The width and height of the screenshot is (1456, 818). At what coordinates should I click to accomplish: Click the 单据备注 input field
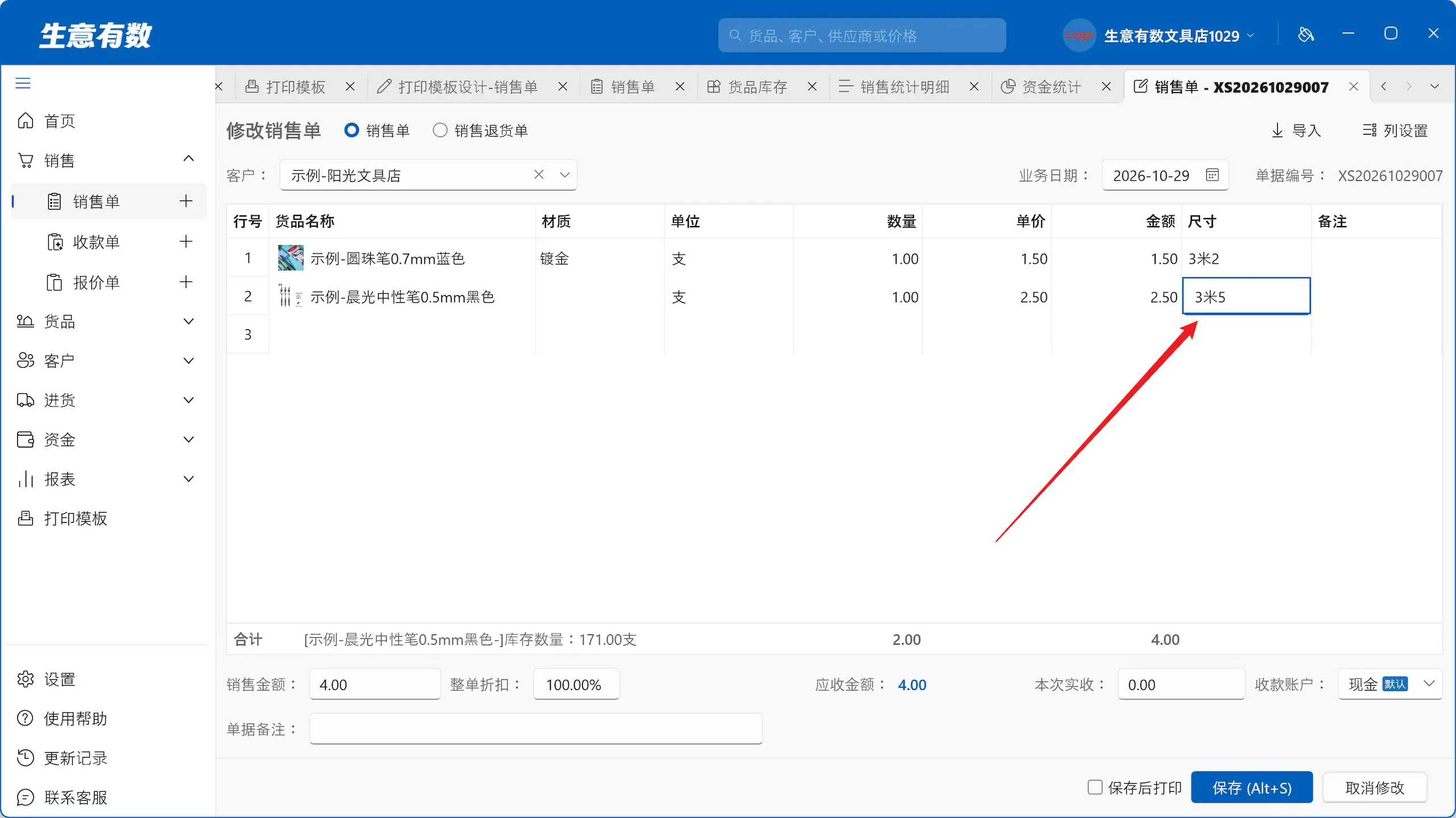(536, 729)
